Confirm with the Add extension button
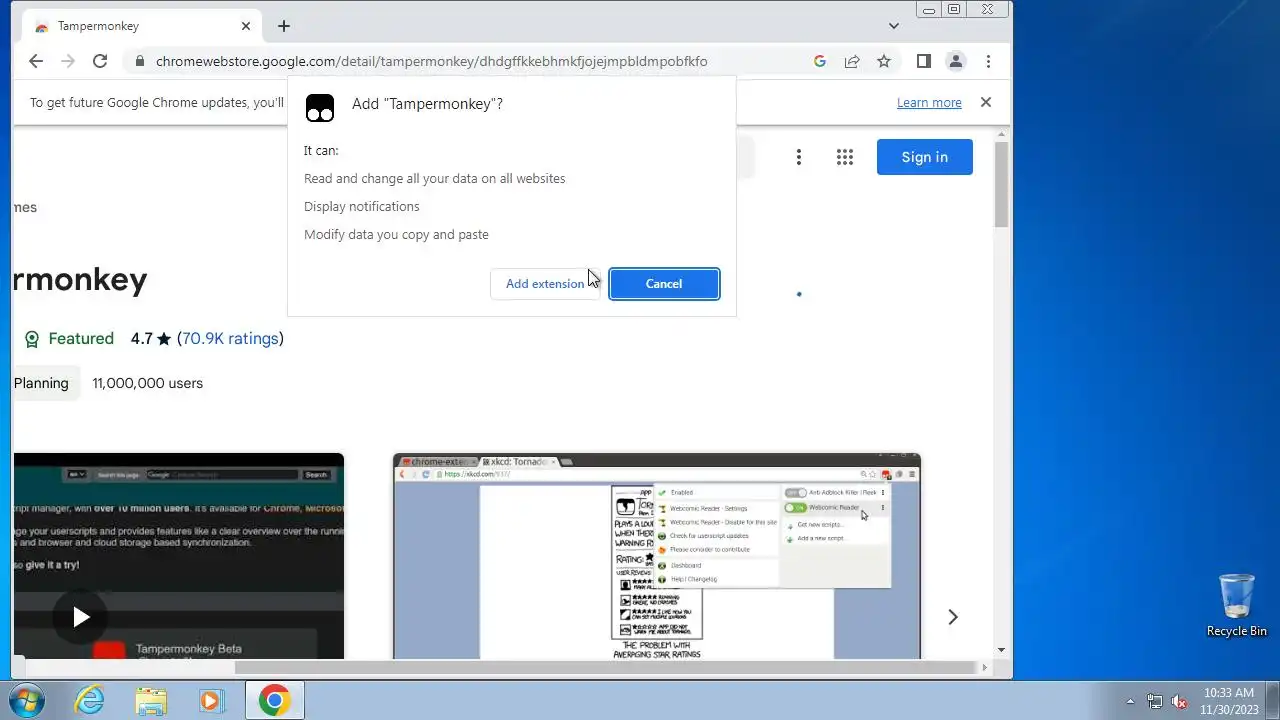Viewport: 1280px width, 720px height. 545,284
